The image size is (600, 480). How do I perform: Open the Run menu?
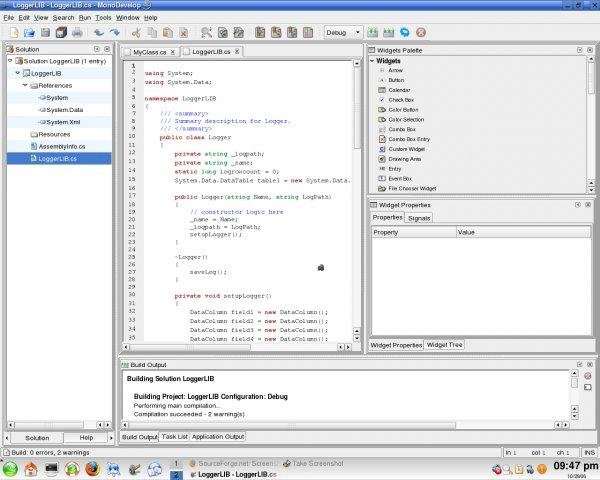(84, 18)
